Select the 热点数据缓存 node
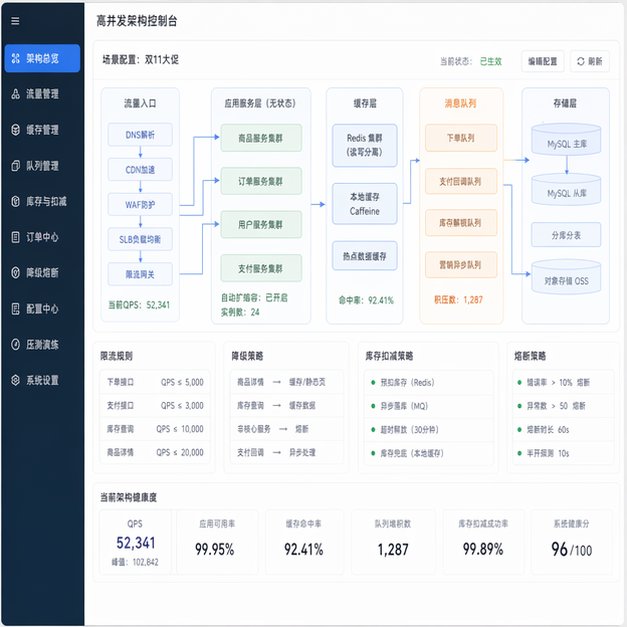The height and width of the screenshot is (627, 627). pyautogui.click(x=365, y=256)
